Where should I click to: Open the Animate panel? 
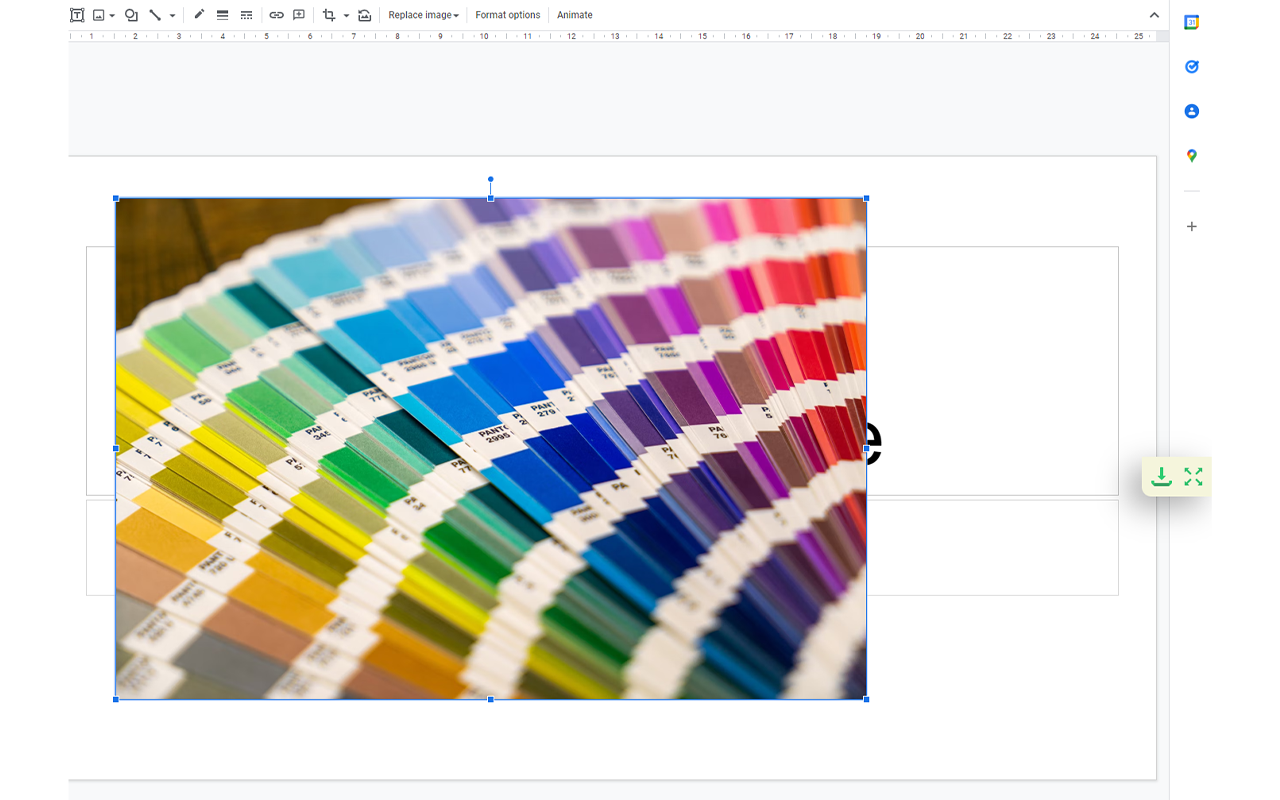[575, 15]
